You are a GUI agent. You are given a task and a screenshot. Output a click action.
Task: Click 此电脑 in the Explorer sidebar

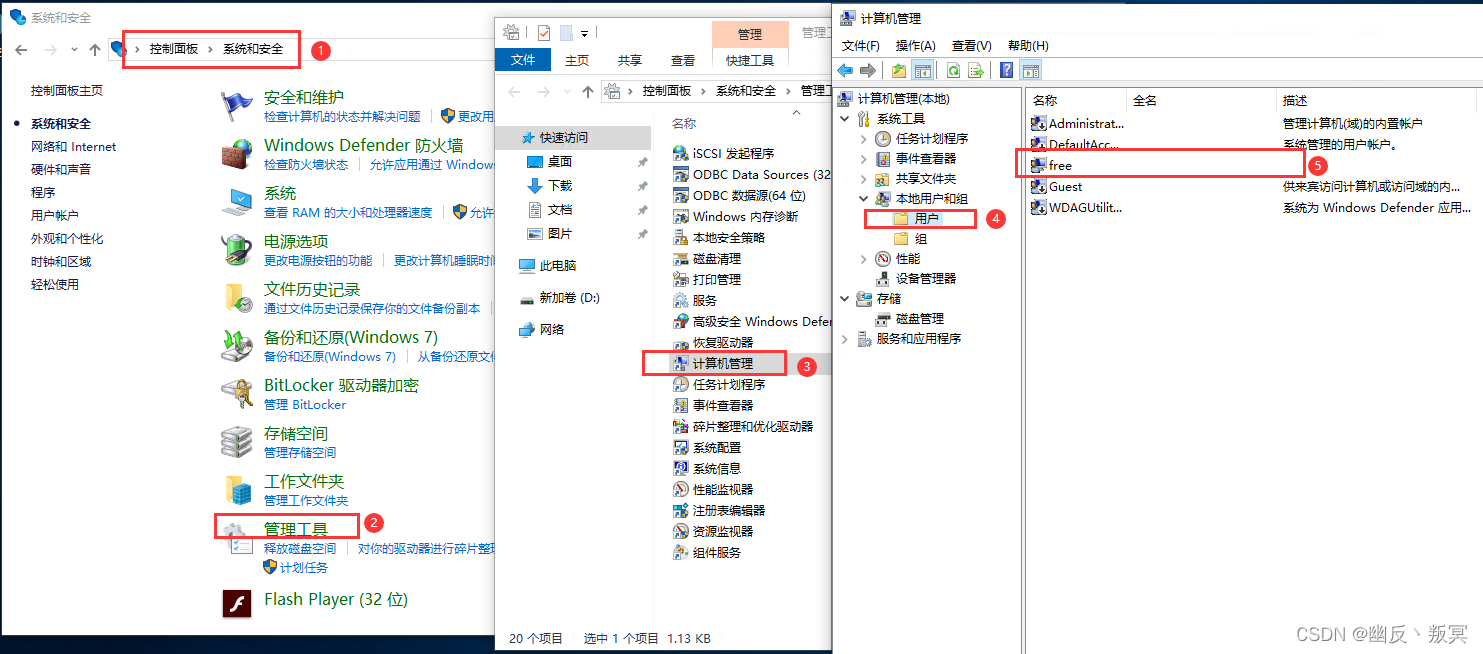(548, 266)
